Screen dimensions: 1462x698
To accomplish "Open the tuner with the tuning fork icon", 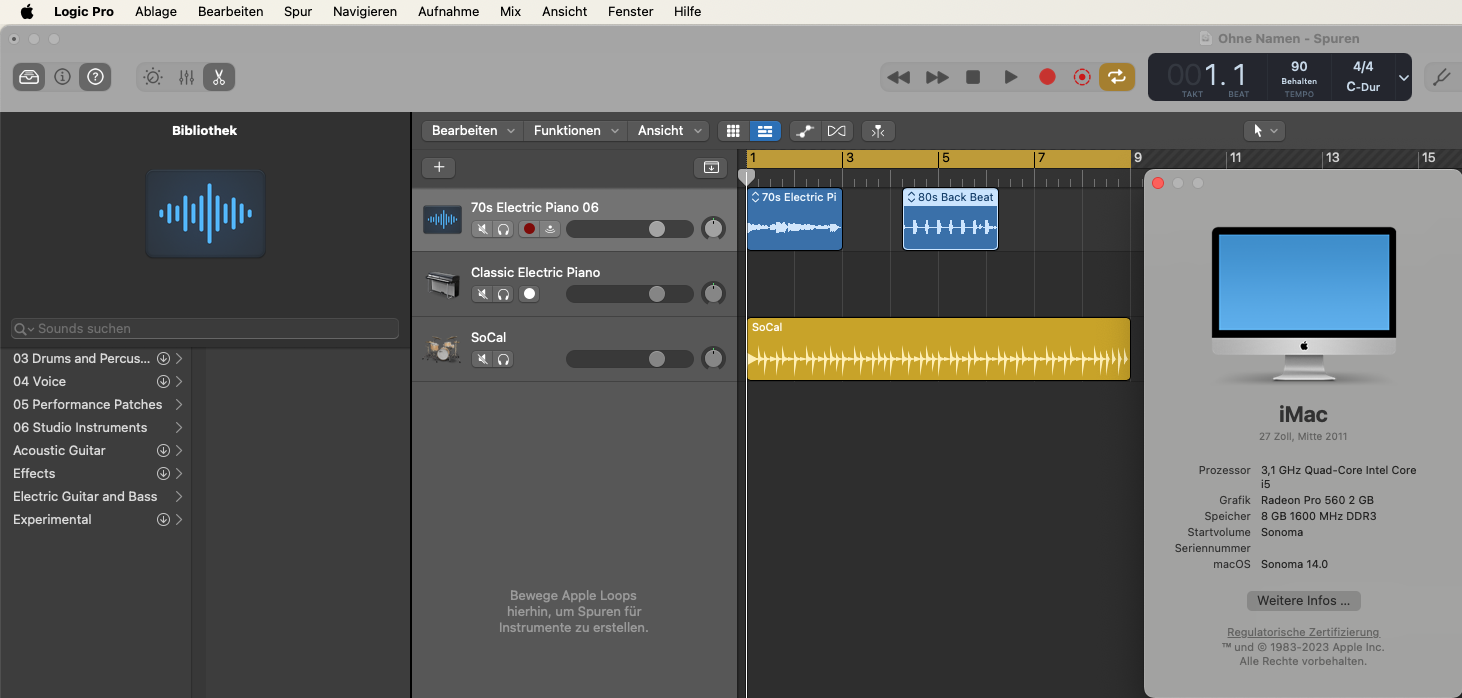I will [1442, 77].
